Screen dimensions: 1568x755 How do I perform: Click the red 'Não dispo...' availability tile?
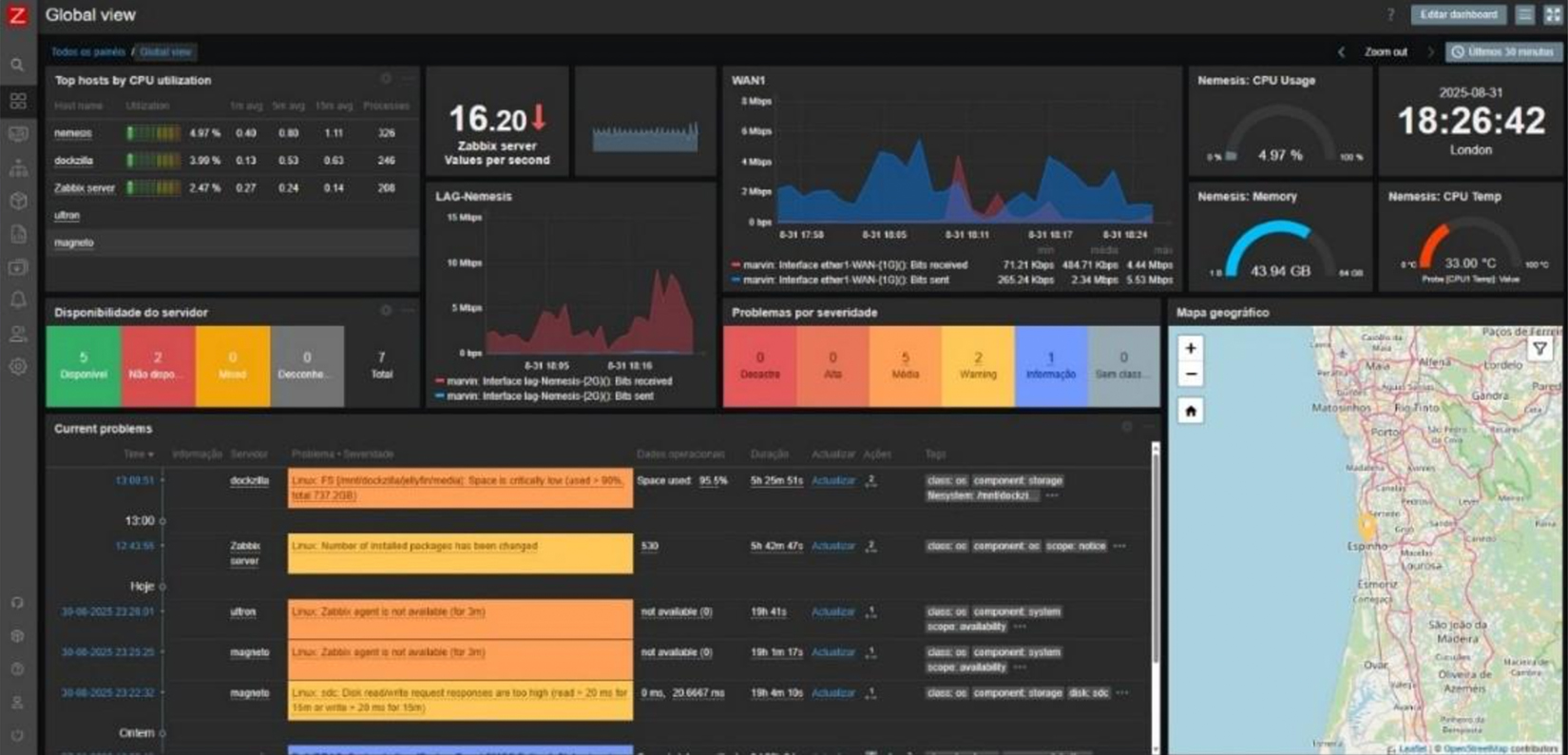click(158, 366)
